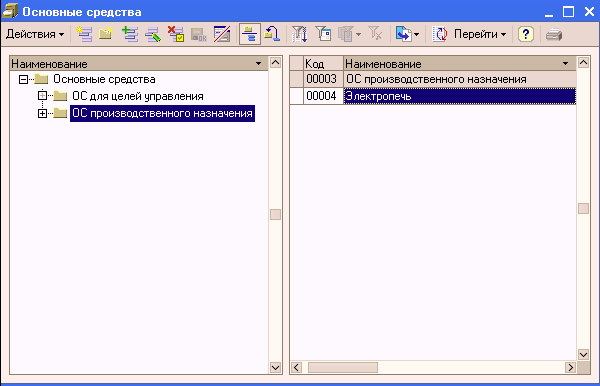Click the Mark for deletion red X icon

[176, 34]
